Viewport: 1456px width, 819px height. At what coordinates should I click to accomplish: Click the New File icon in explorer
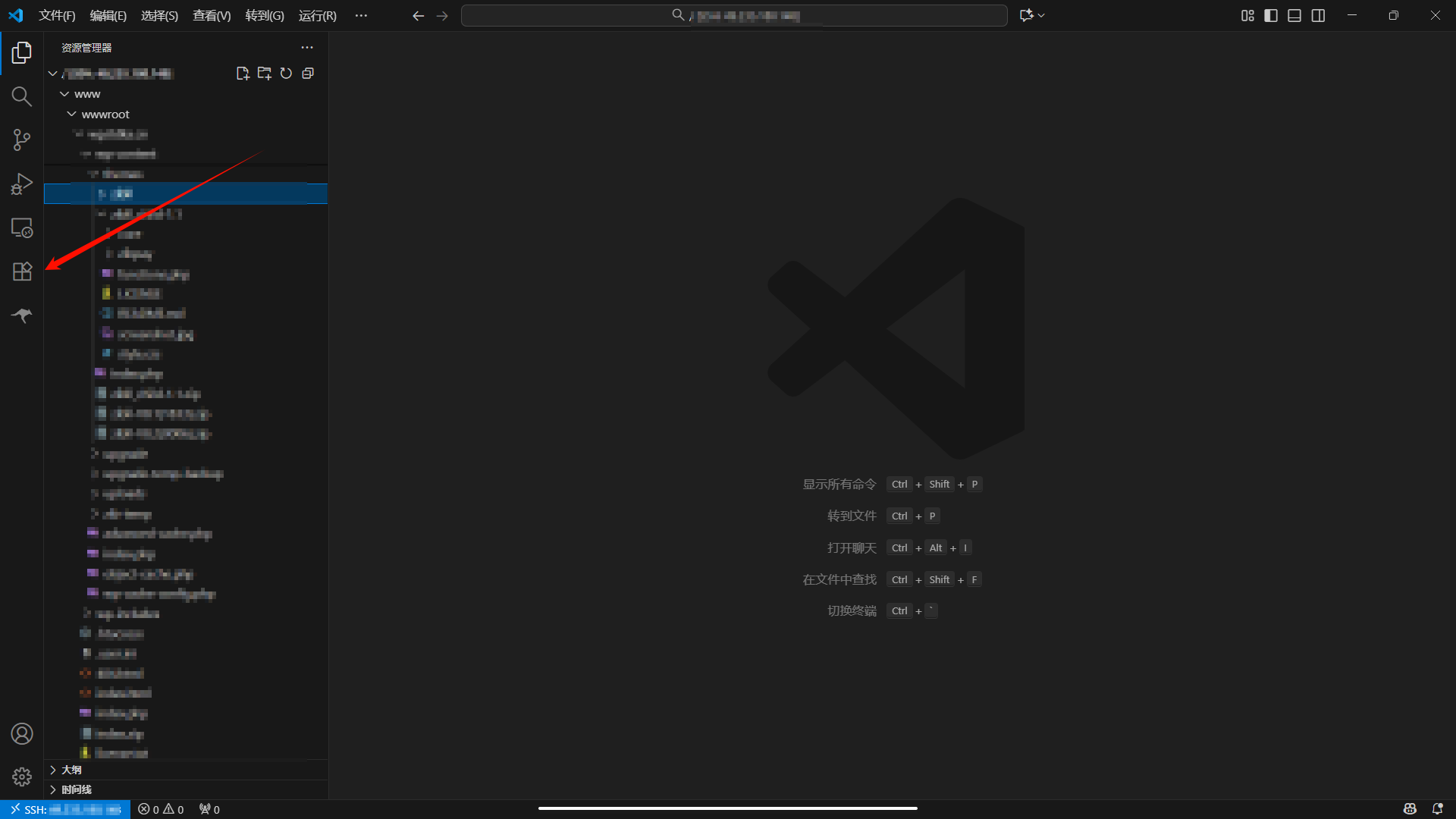[x=243, y=74]
